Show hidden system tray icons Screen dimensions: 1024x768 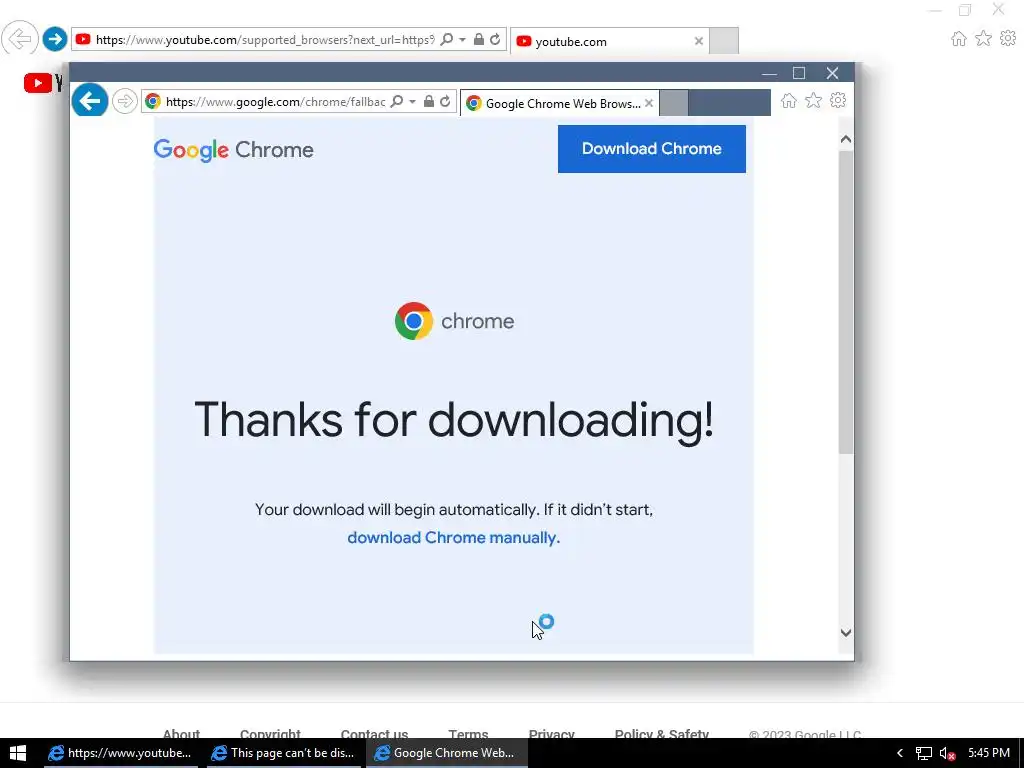pyautogui.click(x=899, y=753)
